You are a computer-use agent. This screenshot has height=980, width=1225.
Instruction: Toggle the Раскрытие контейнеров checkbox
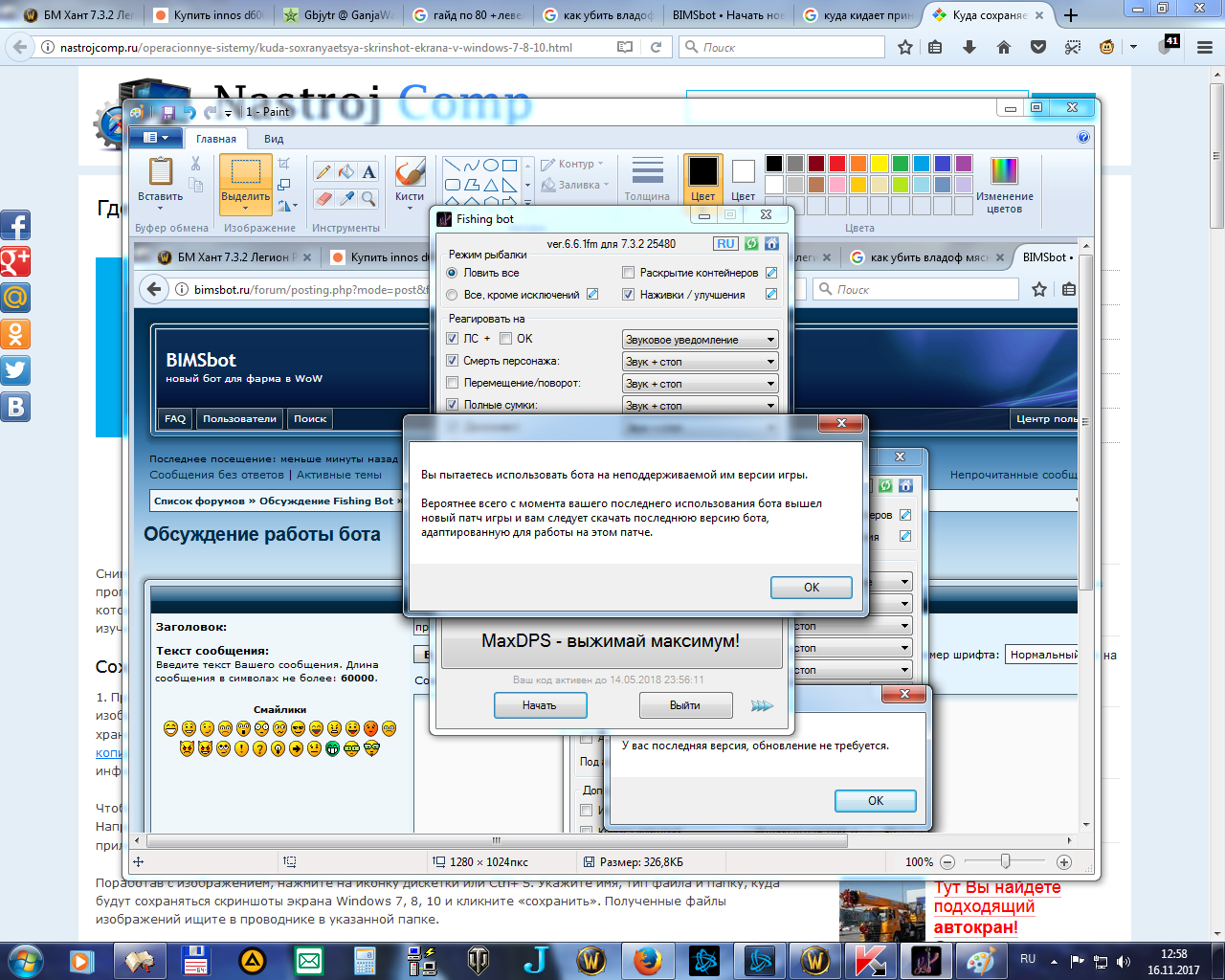[x=629, y=273]
